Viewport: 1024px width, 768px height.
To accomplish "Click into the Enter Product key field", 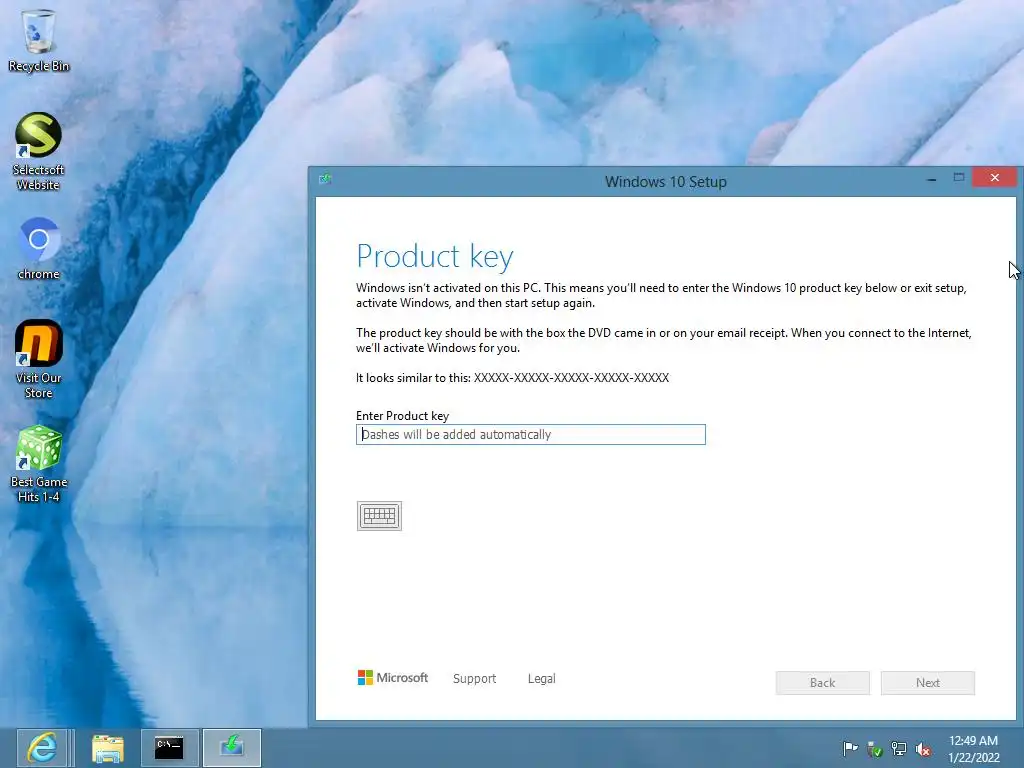I will 530,434.
